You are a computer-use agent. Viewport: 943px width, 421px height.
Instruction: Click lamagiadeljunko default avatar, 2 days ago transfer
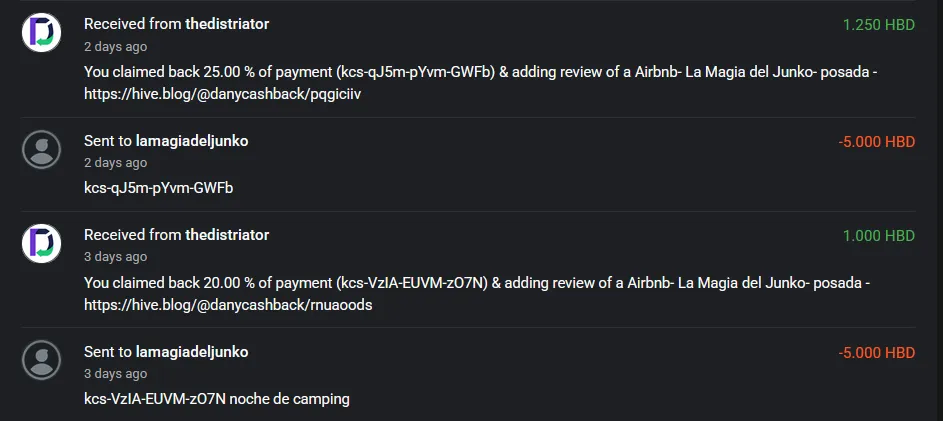(41, 150)
